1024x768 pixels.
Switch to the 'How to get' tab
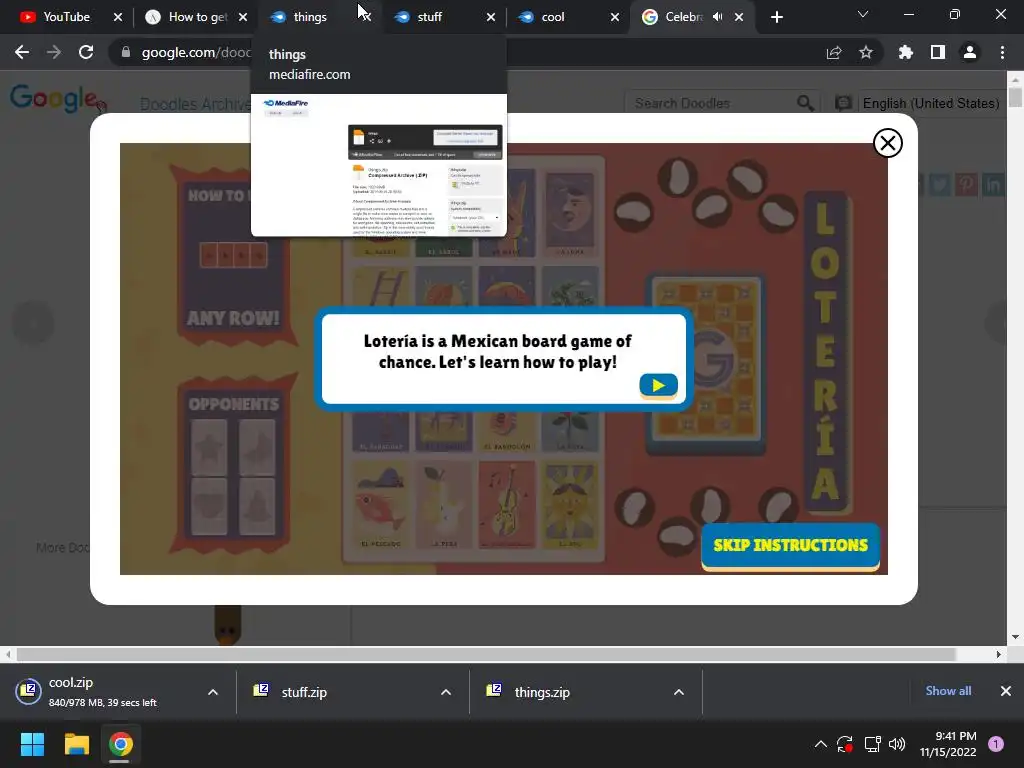pos(197,17)
